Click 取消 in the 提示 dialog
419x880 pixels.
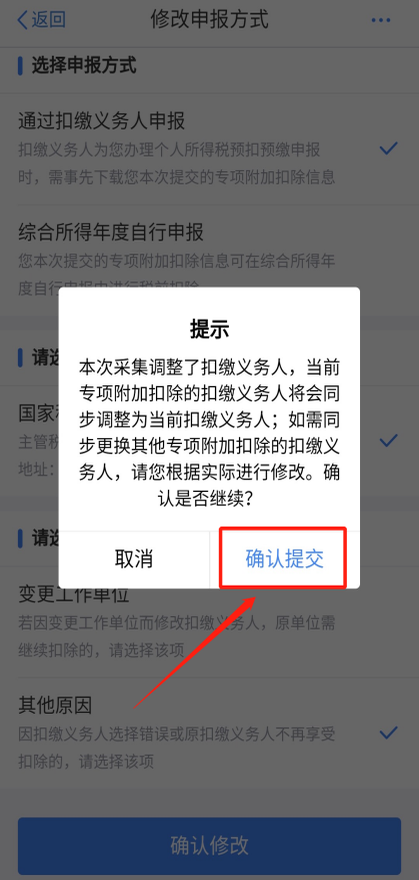tap(134, 559)
